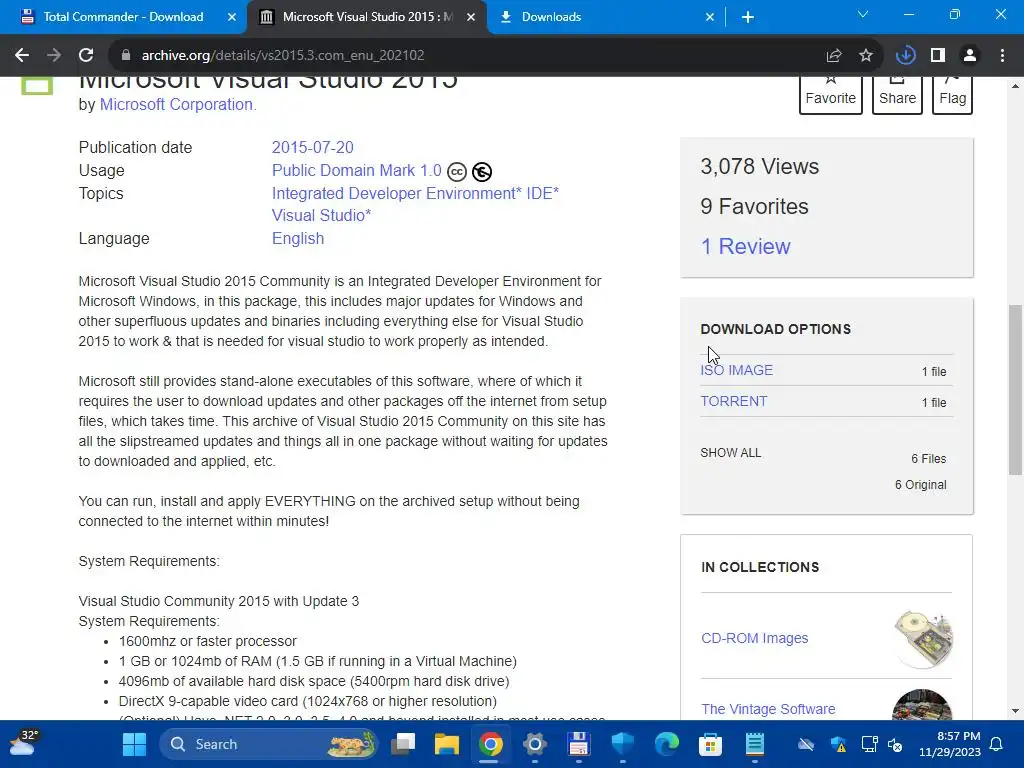Select the Microsoft Visual Studio 2015 tab
The image size is (1024, 768).
(367, 17)
